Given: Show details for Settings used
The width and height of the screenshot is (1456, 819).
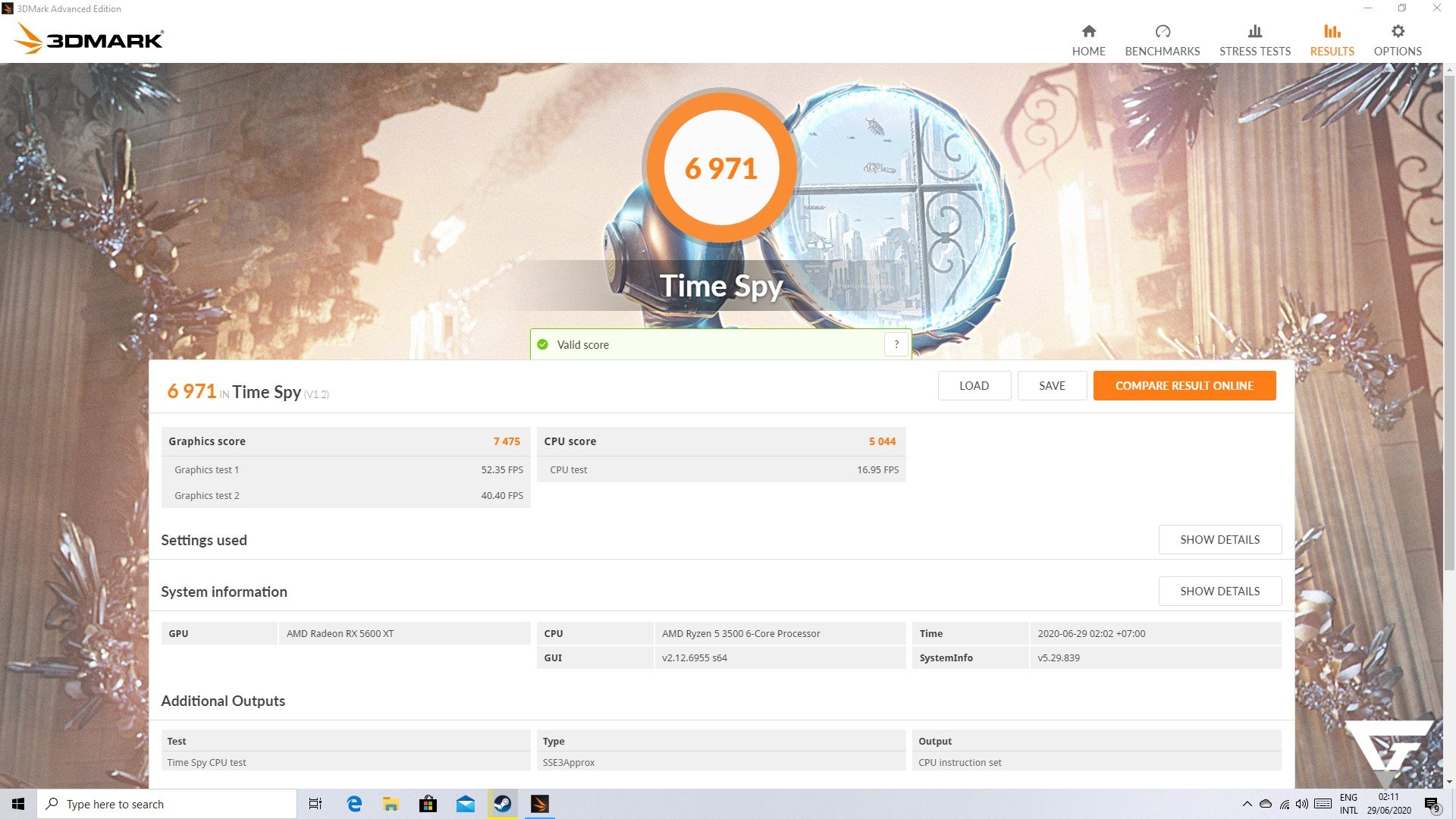Looking at the screenshot, I should (1219, 539).
